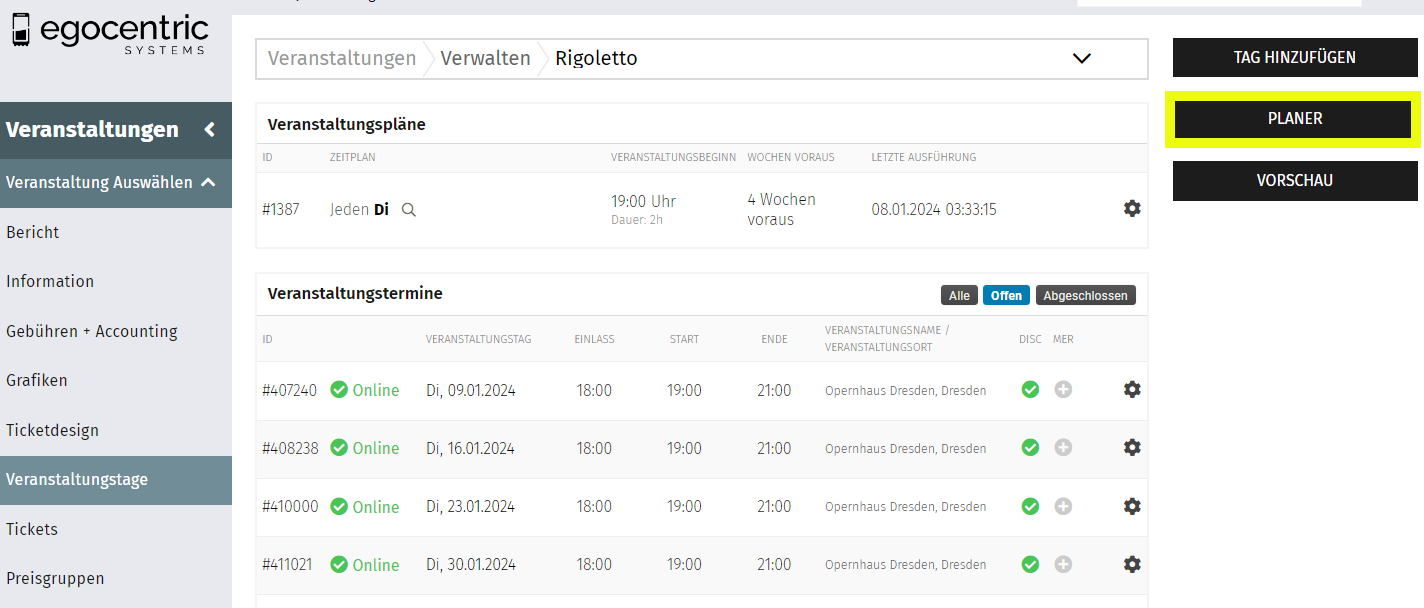1424x608 pixels.
Task: Toggle DISC checkmark for 09.01.2024 event
Action: [x=1030, y=390]
